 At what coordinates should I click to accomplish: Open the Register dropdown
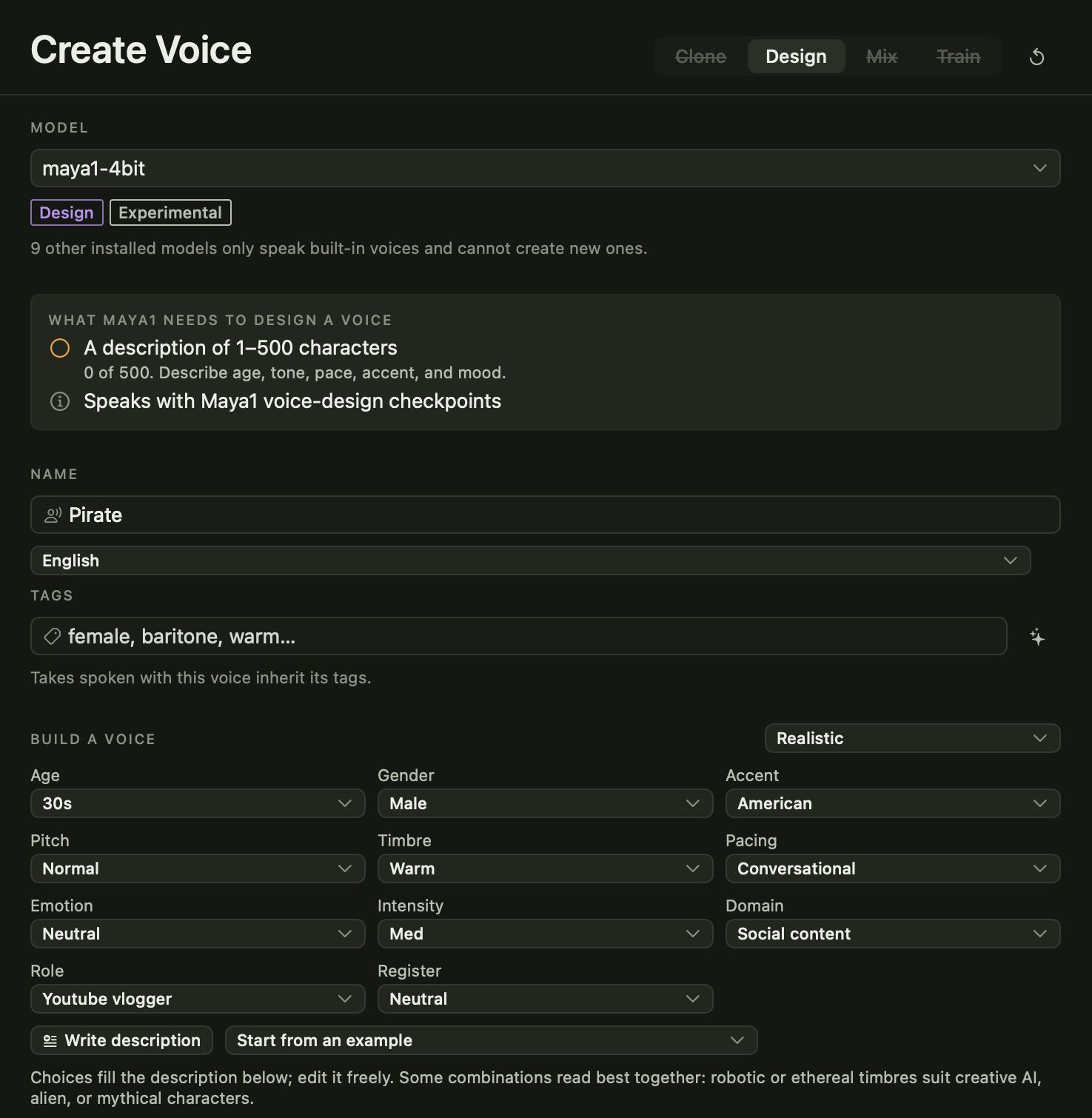[545, 999]
